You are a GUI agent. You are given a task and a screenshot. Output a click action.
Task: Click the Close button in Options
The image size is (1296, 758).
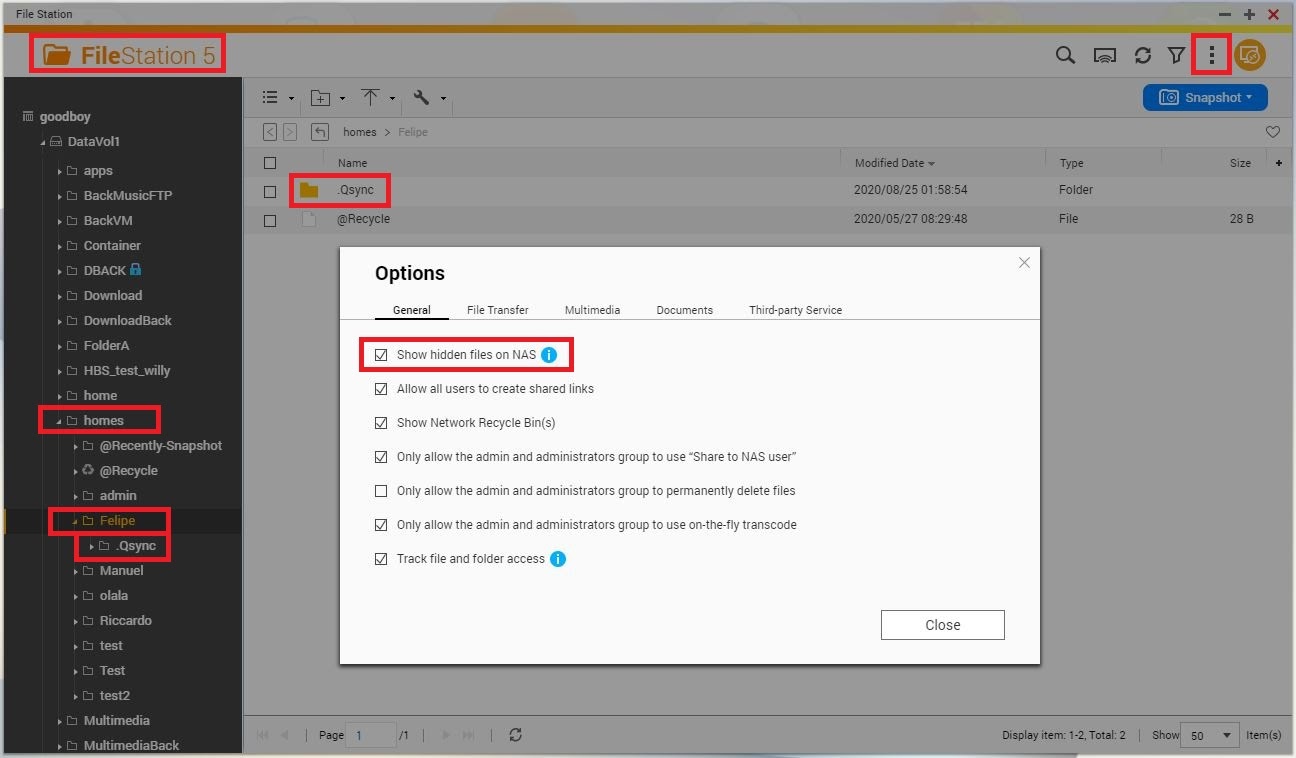pos(942,625)
